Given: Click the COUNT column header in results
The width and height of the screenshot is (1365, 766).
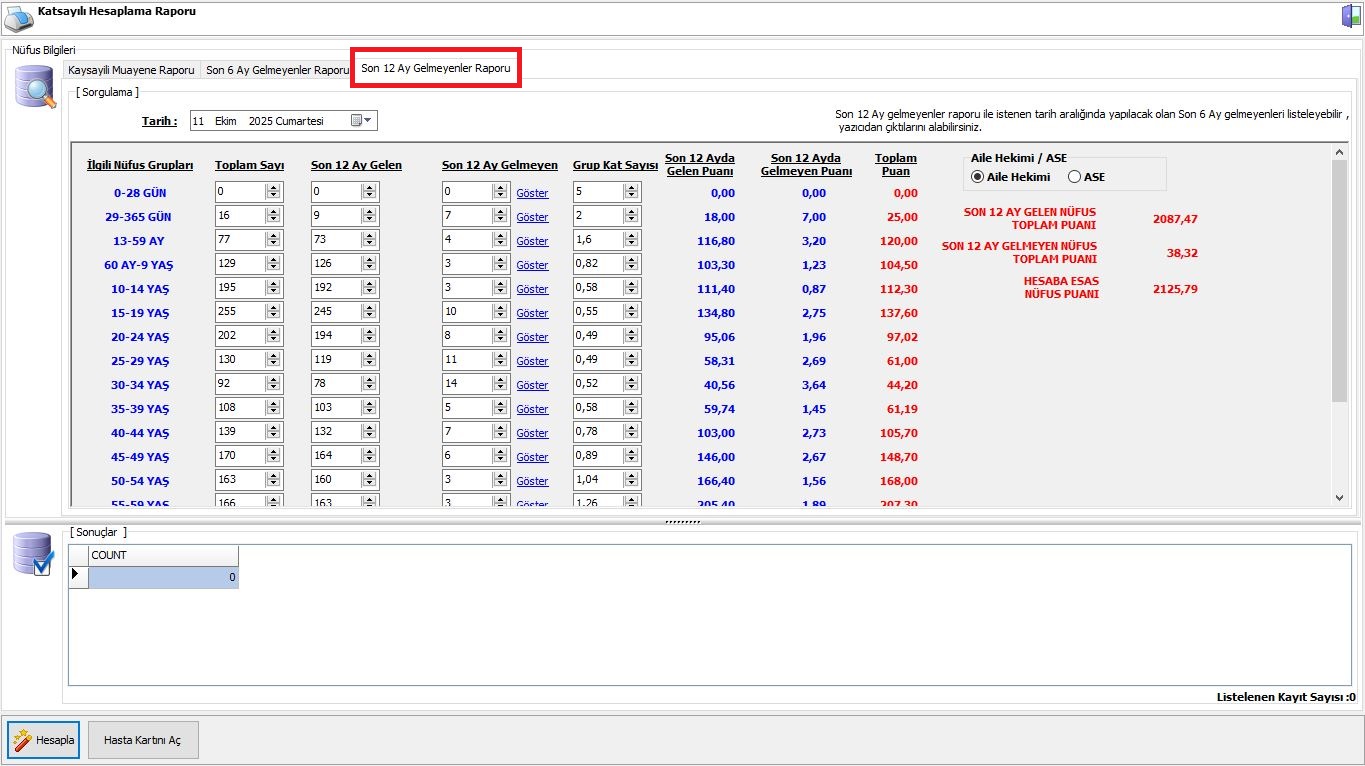Looking at the screenshot, I should pos(163,555).
